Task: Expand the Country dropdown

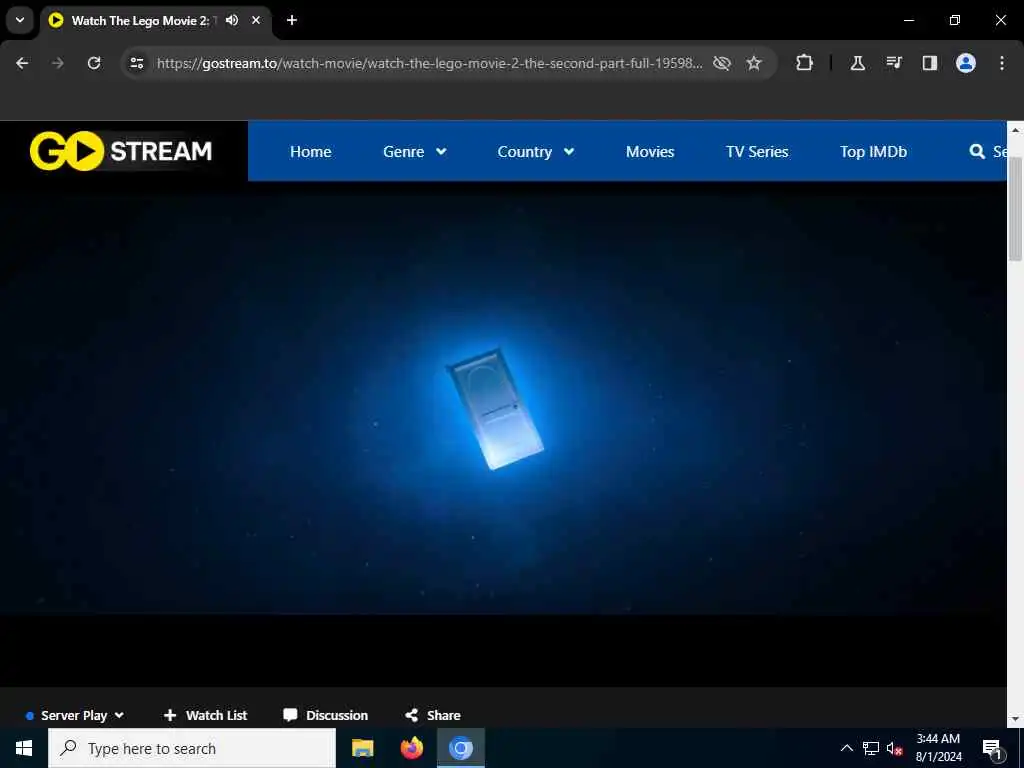Action: click(x=536, y=152)
